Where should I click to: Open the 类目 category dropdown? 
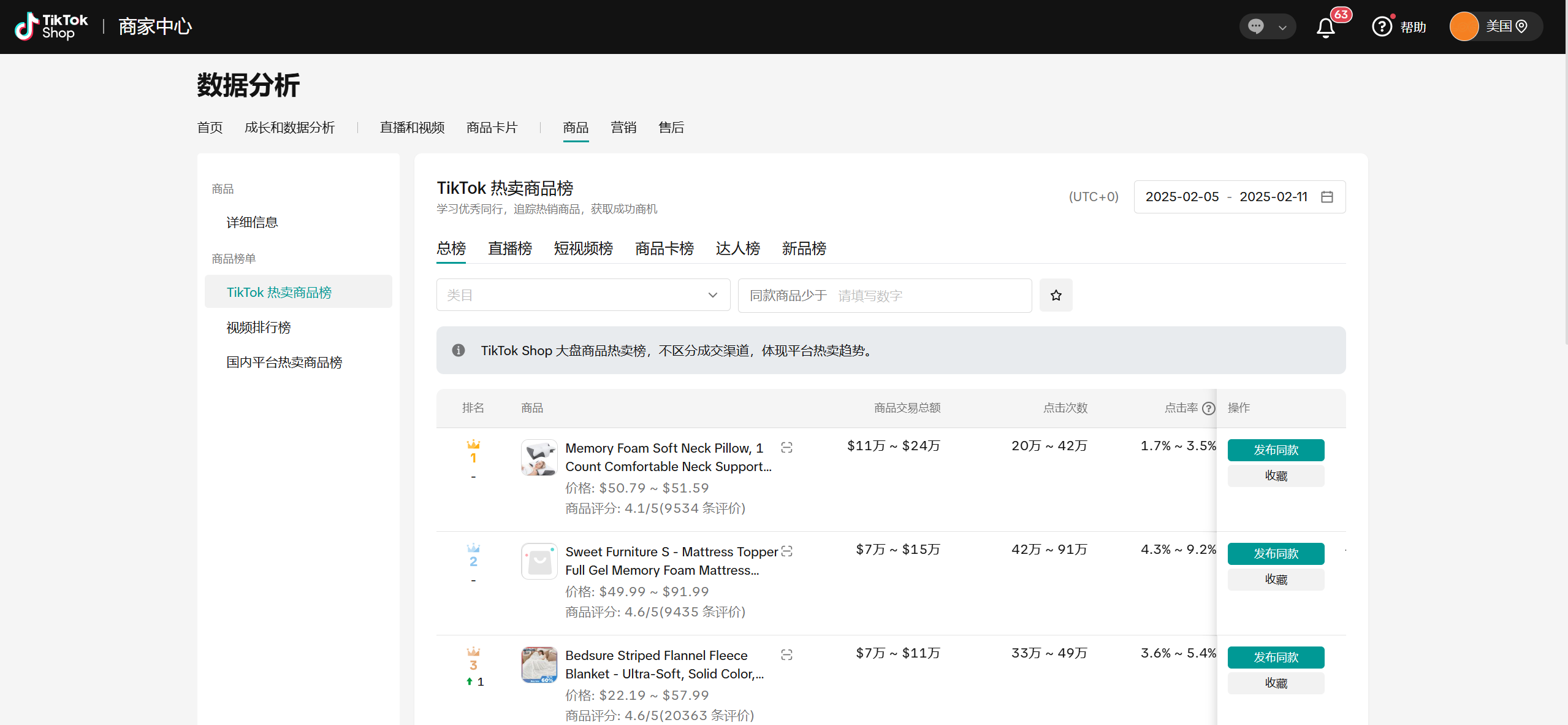point(582,295)
